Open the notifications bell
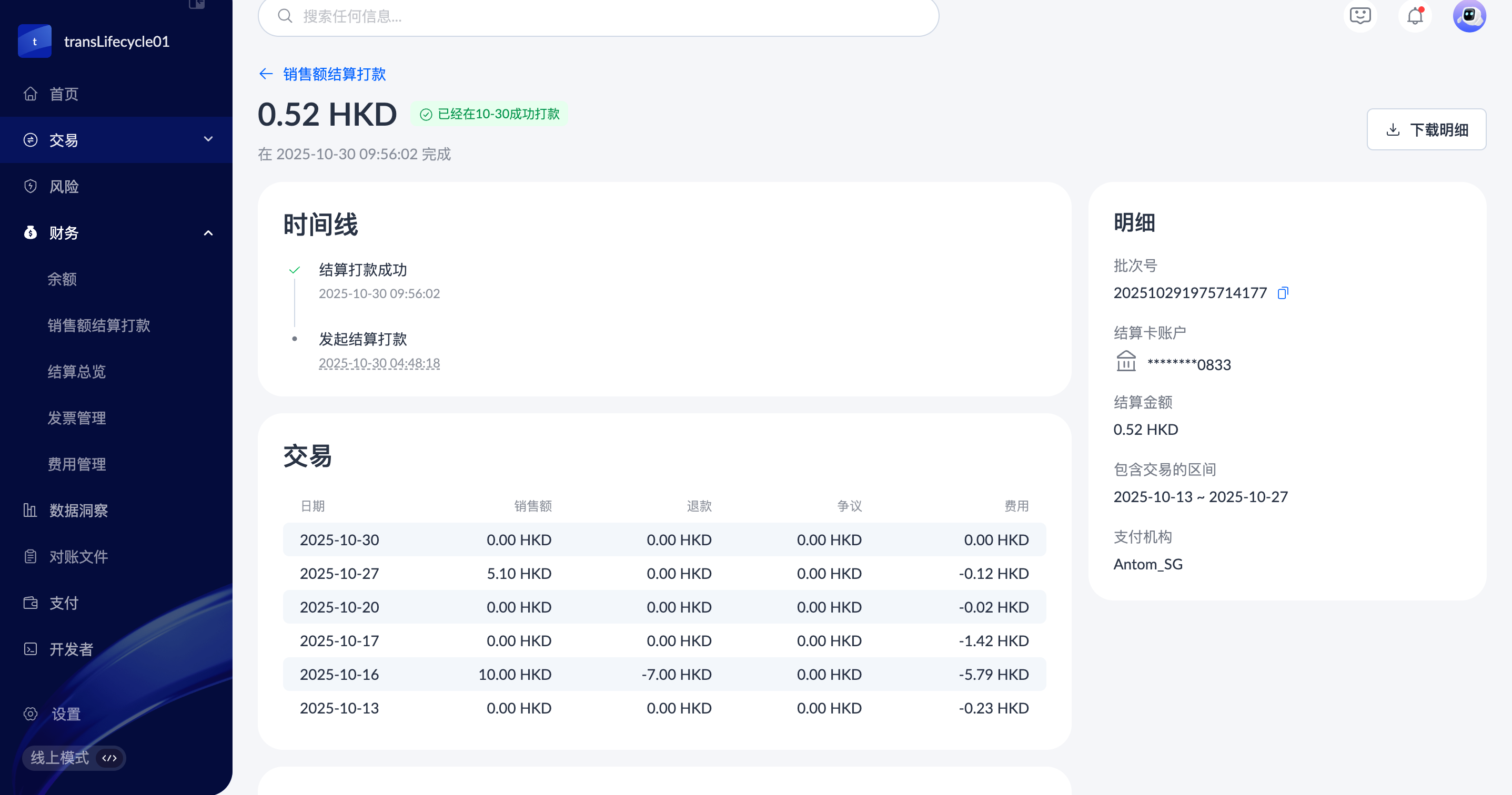1512x795 pixels. (1415, 16)
